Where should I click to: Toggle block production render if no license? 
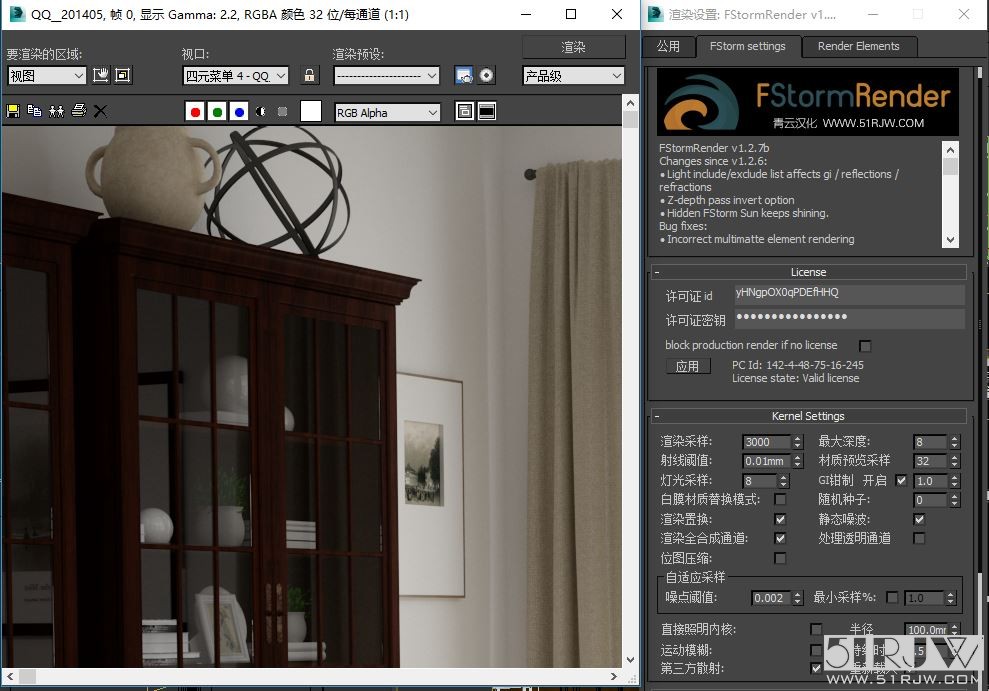click(x=865, y=346)
